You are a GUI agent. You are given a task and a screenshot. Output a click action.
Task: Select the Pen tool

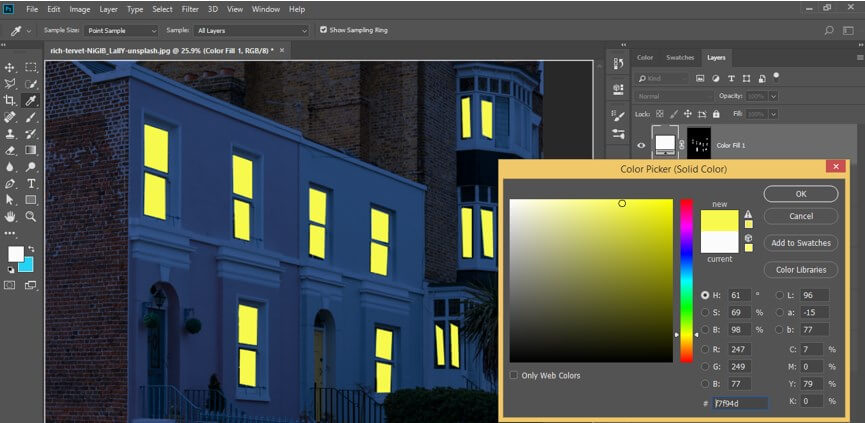9,183
